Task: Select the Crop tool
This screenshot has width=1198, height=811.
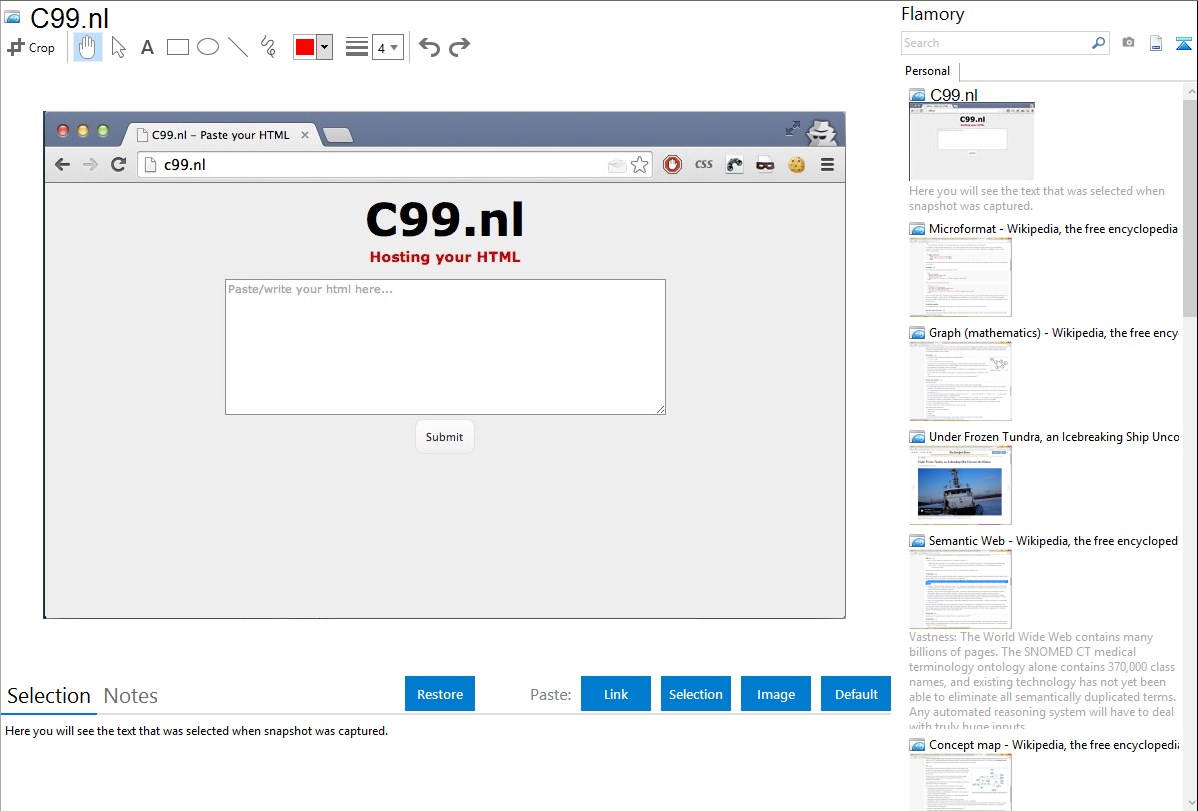Action: 31,47
